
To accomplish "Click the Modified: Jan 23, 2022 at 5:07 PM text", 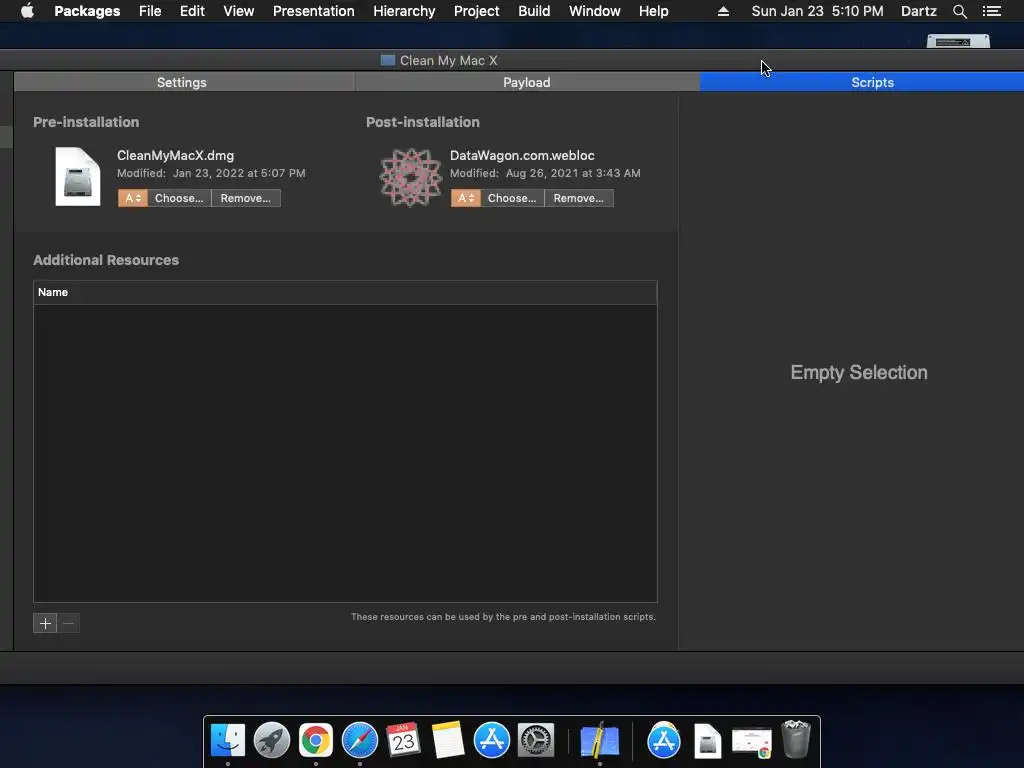I will pyautogui.click(x=211, y=173).
